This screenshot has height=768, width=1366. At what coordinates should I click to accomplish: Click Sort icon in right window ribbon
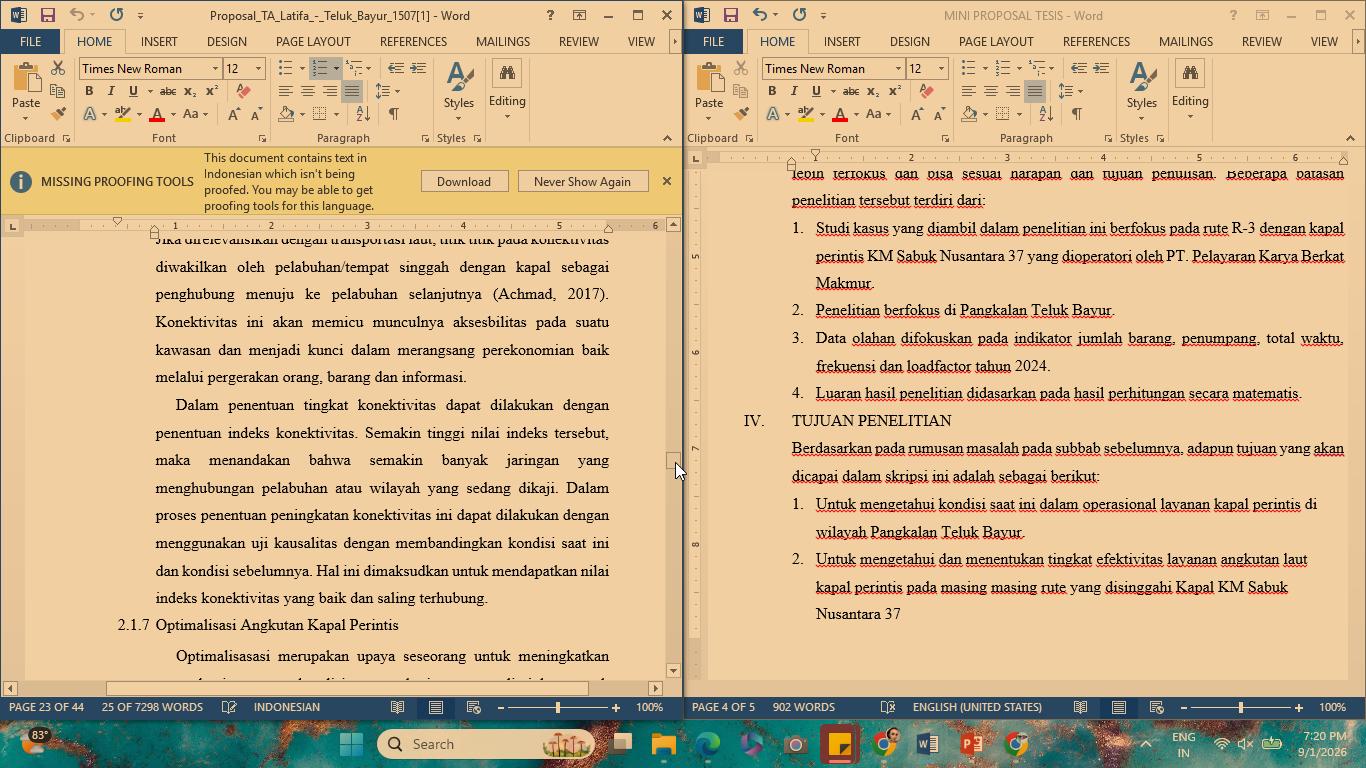click(1045, 114)
